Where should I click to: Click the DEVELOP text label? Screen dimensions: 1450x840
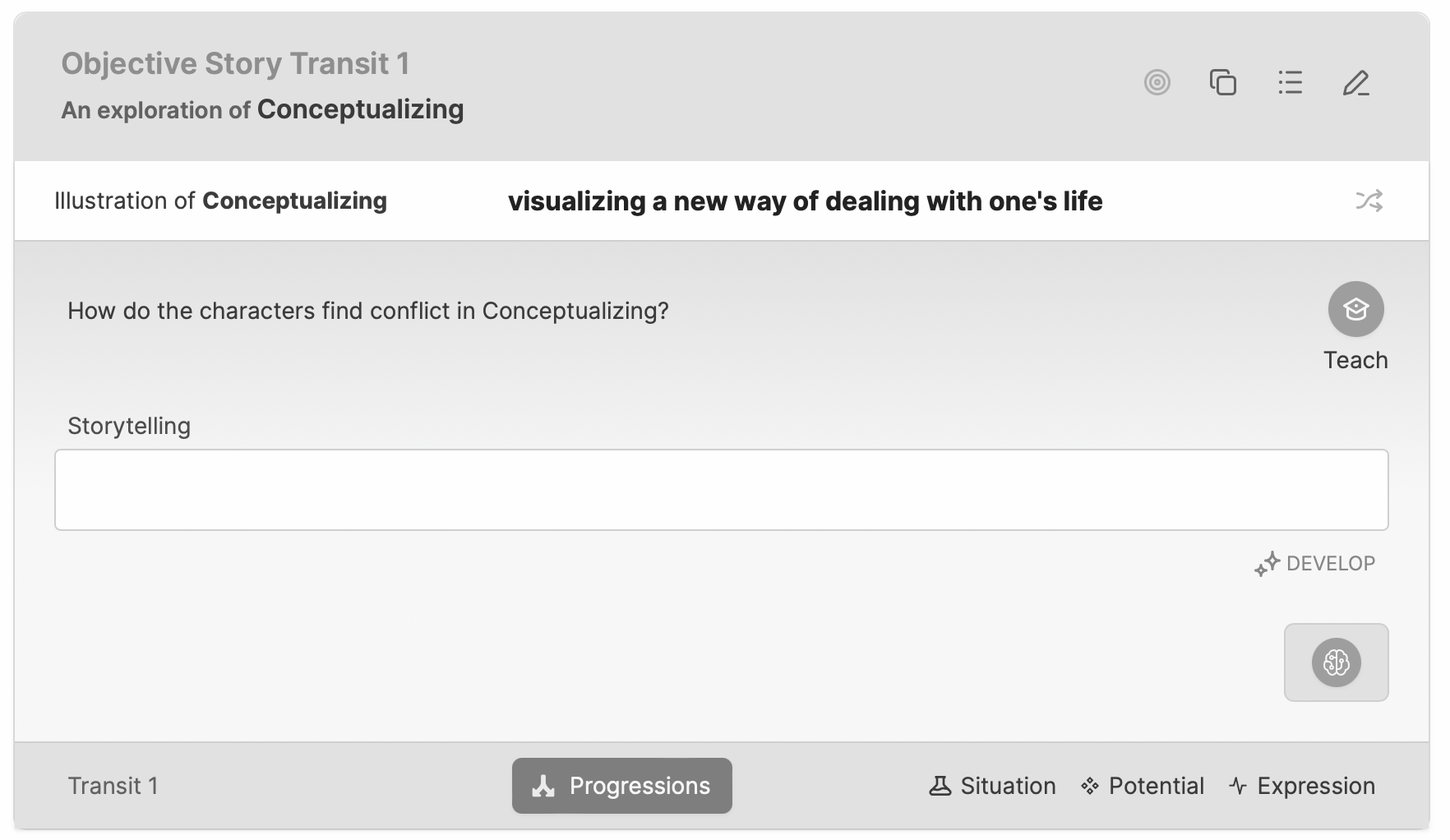1330,564
